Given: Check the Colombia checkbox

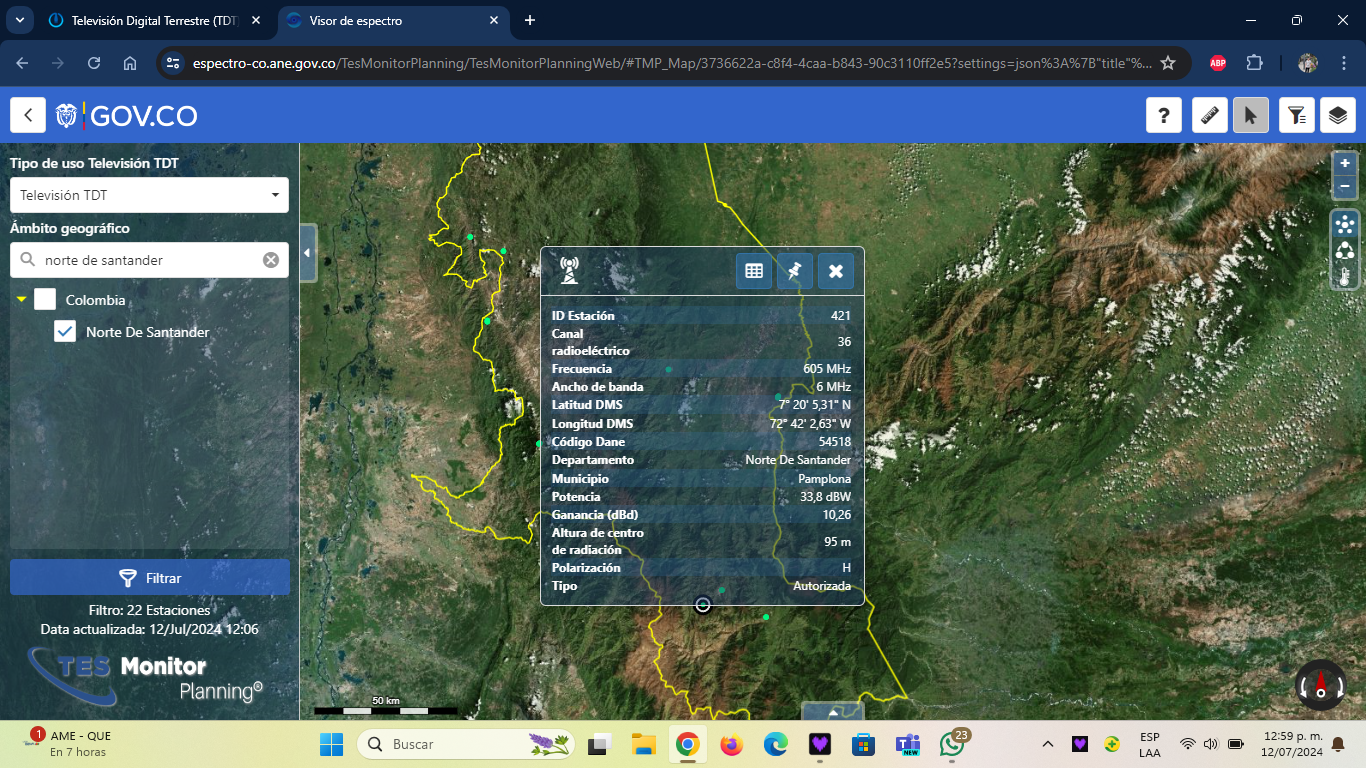Looking at the screenshot, I should (x=45, y=299).
